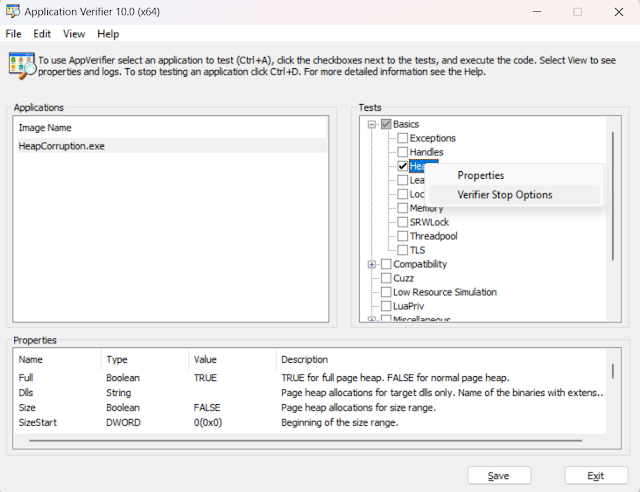Select the Dlls property row

coord(310,393)
